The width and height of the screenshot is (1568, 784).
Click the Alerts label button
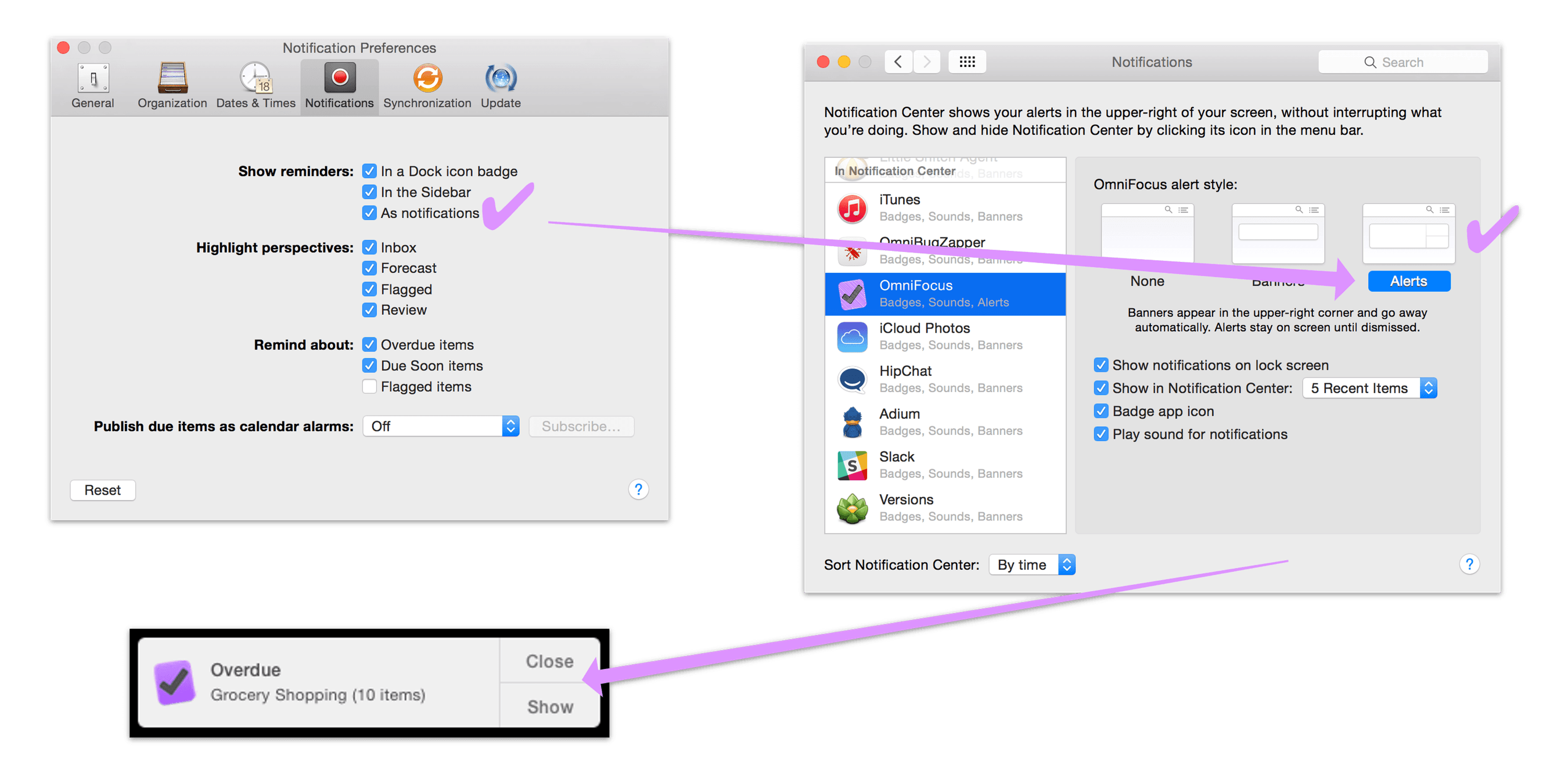(x=1408, y=280)
